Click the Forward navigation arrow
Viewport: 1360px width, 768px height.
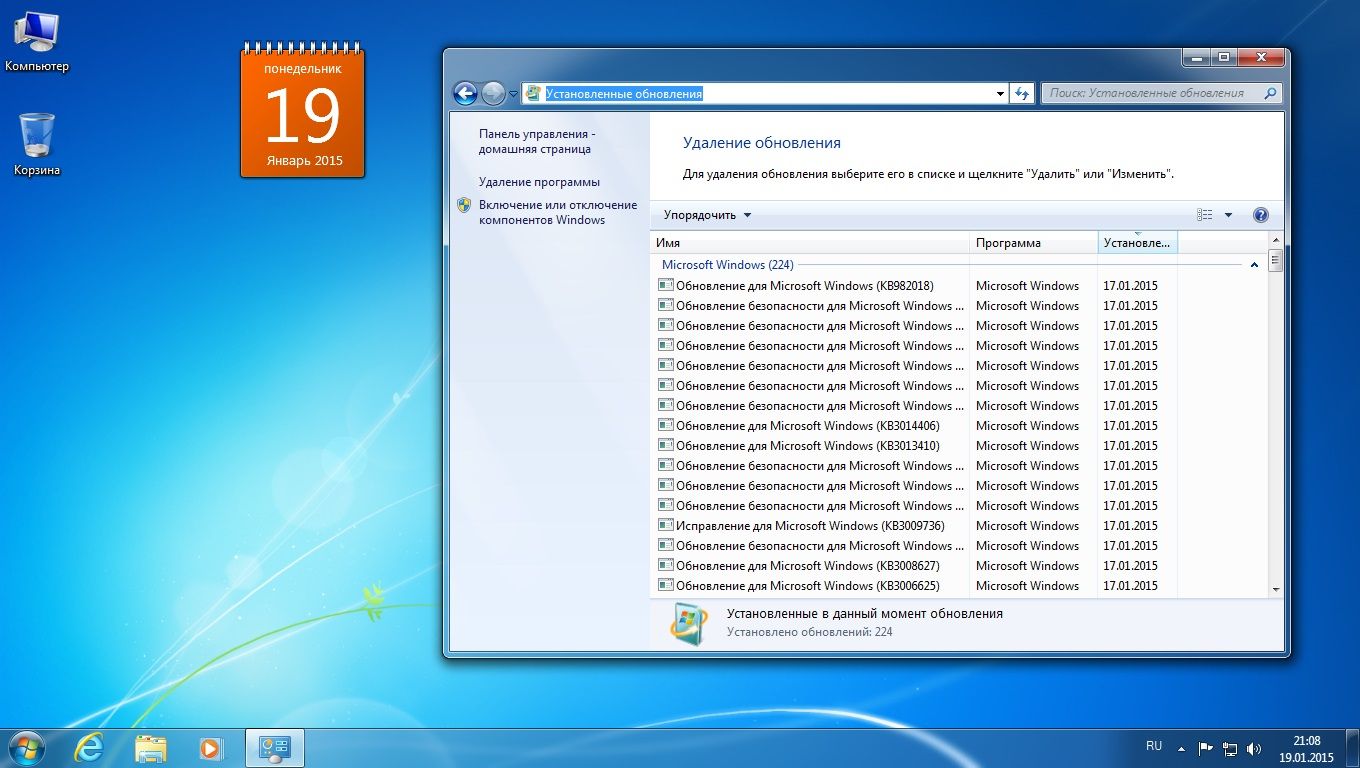493,93
